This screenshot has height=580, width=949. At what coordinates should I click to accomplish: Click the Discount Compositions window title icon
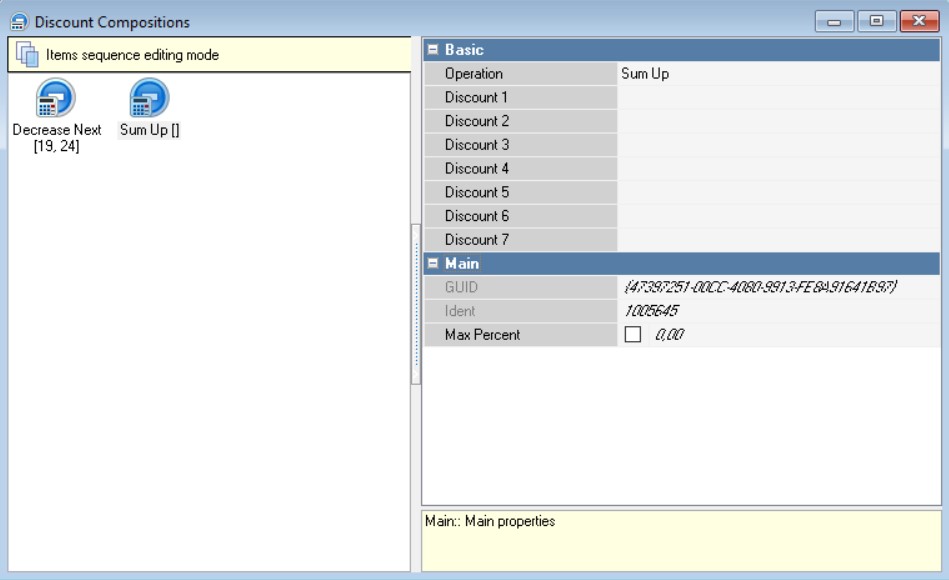[18, 22]
